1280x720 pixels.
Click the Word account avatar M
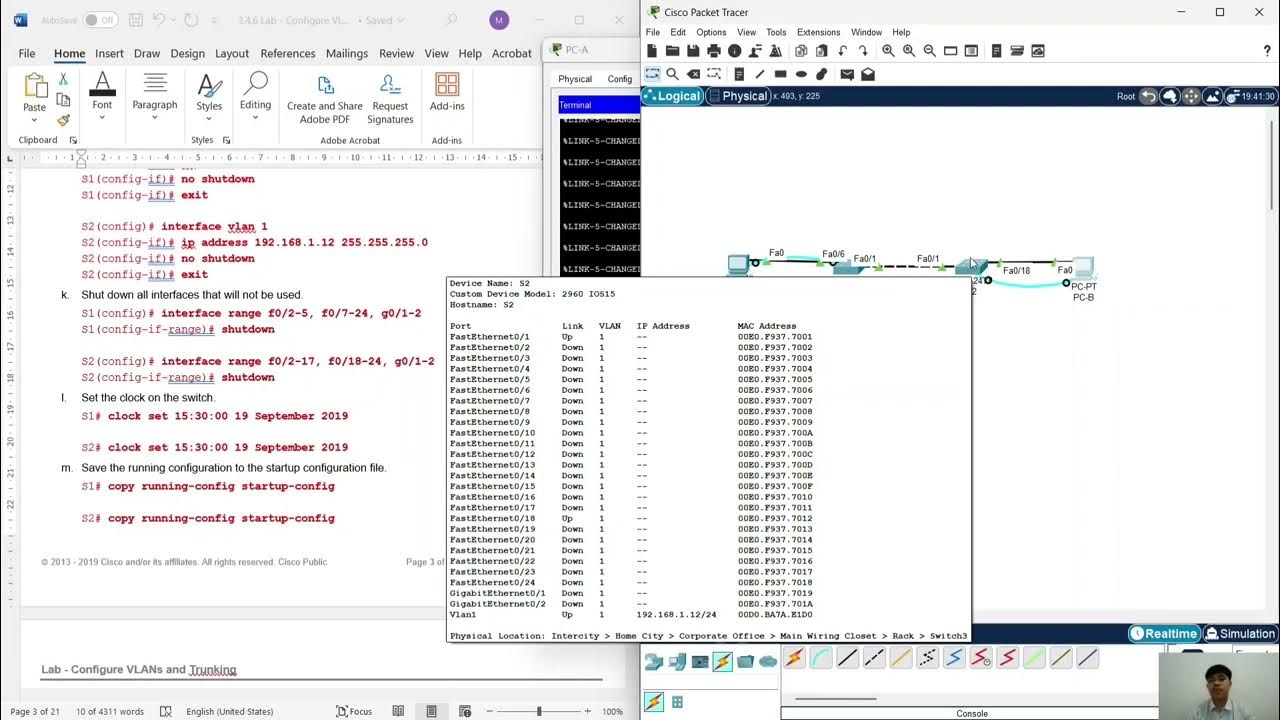point(499,20)
